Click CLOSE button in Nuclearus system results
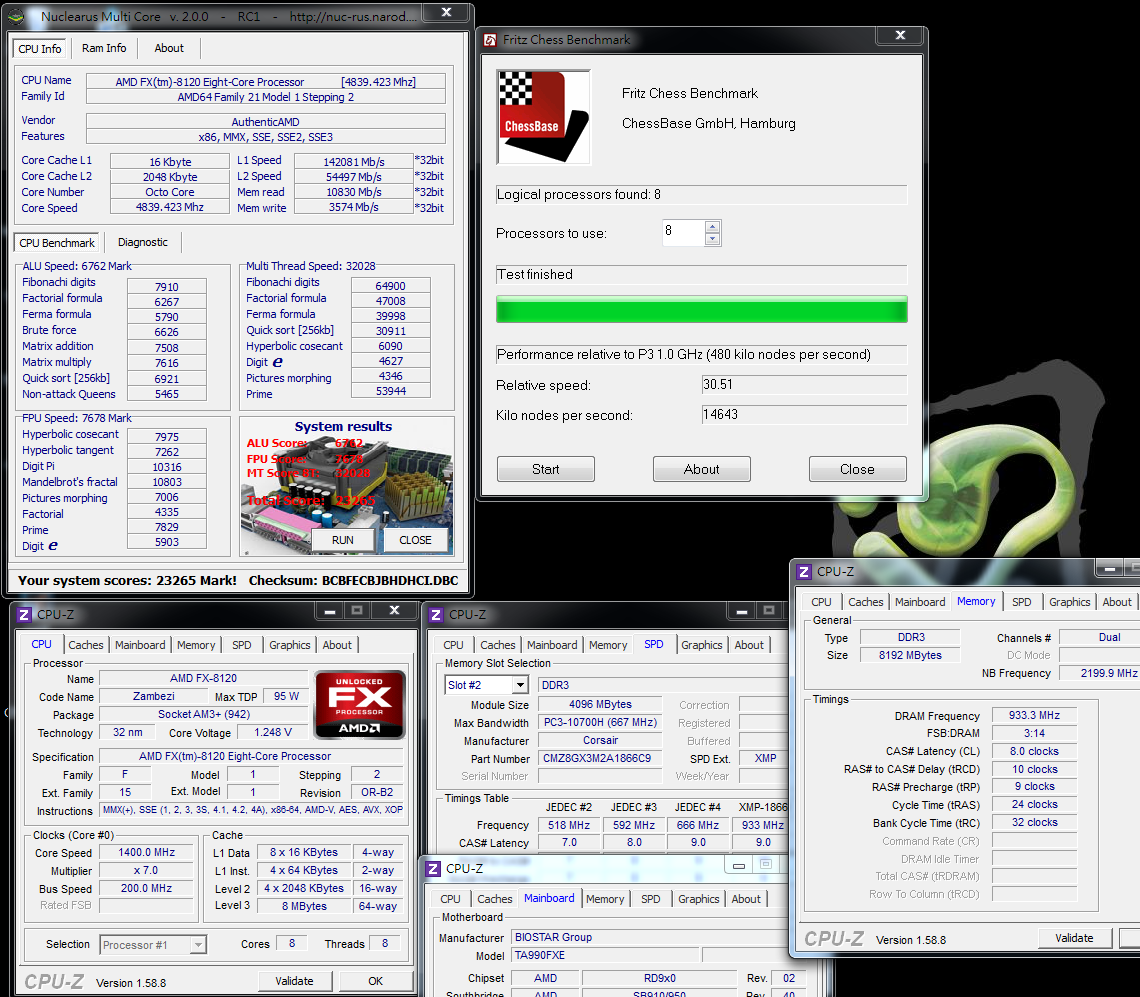This screenshot has height=997, width=1140. (415, 540)
